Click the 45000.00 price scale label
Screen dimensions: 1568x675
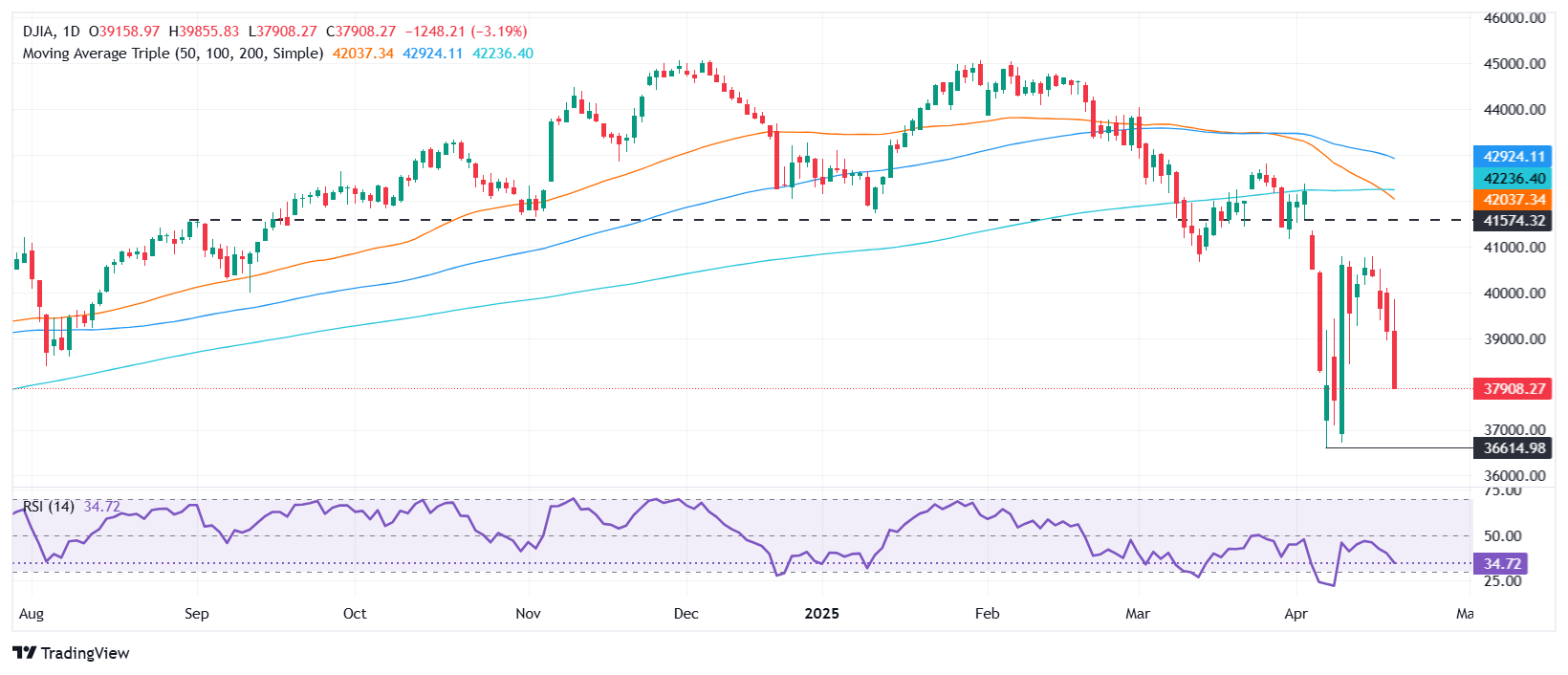pyautogui.click(x=1514, y=64)
